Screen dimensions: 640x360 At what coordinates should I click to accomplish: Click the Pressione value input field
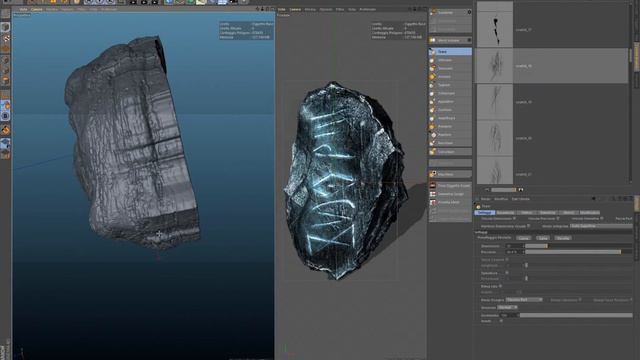pos(514,252)
